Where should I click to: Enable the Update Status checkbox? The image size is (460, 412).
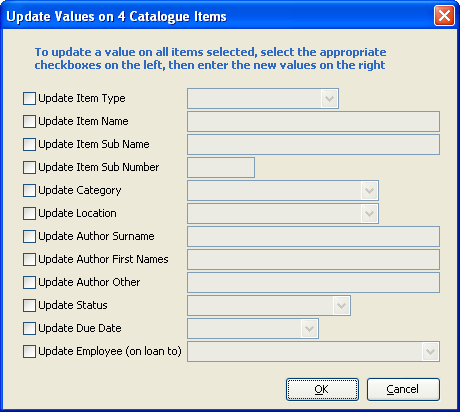29,306
